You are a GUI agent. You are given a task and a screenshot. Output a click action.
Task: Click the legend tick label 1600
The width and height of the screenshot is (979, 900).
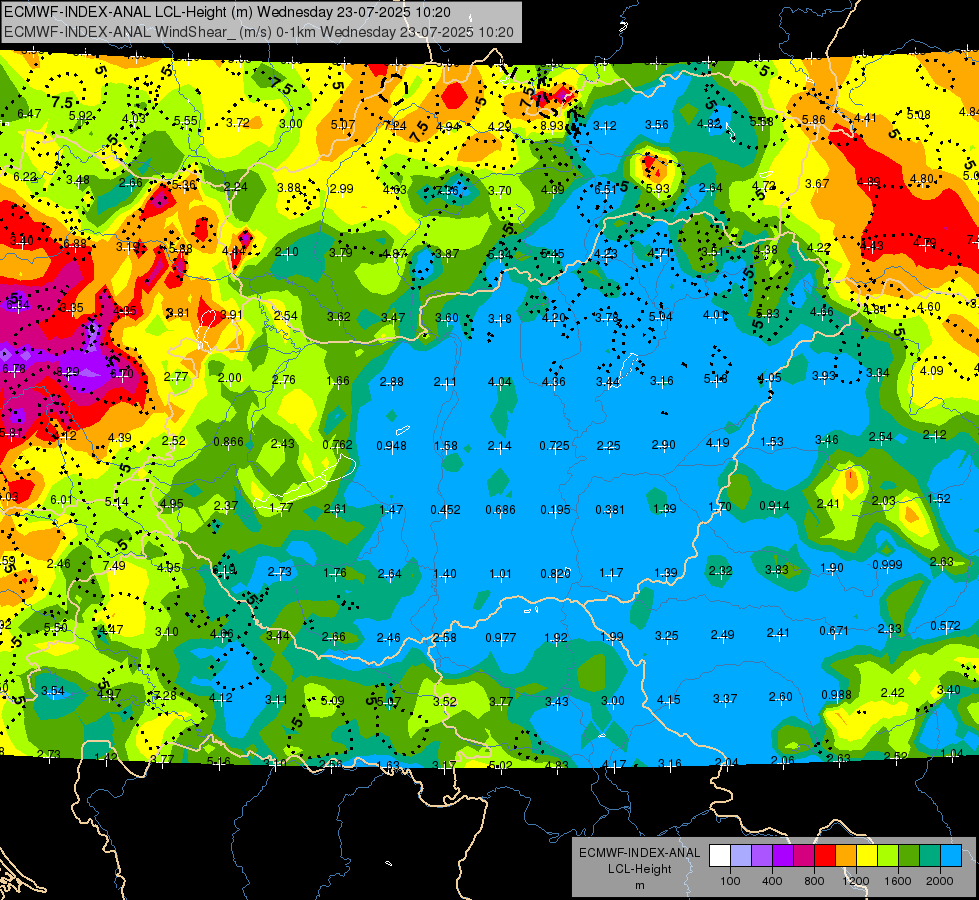coord(897,881)
